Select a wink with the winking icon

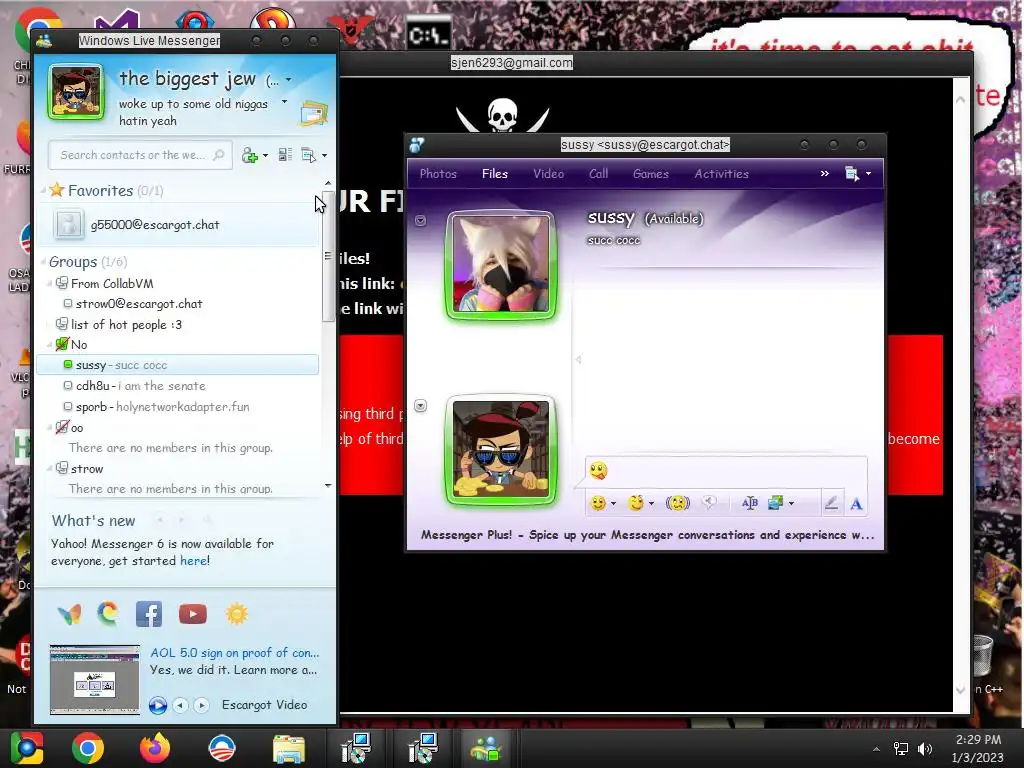click(635, 503)
